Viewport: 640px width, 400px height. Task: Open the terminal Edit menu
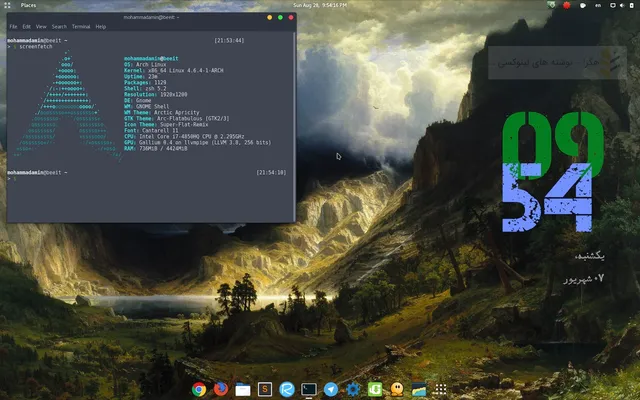tap(27, 27)
